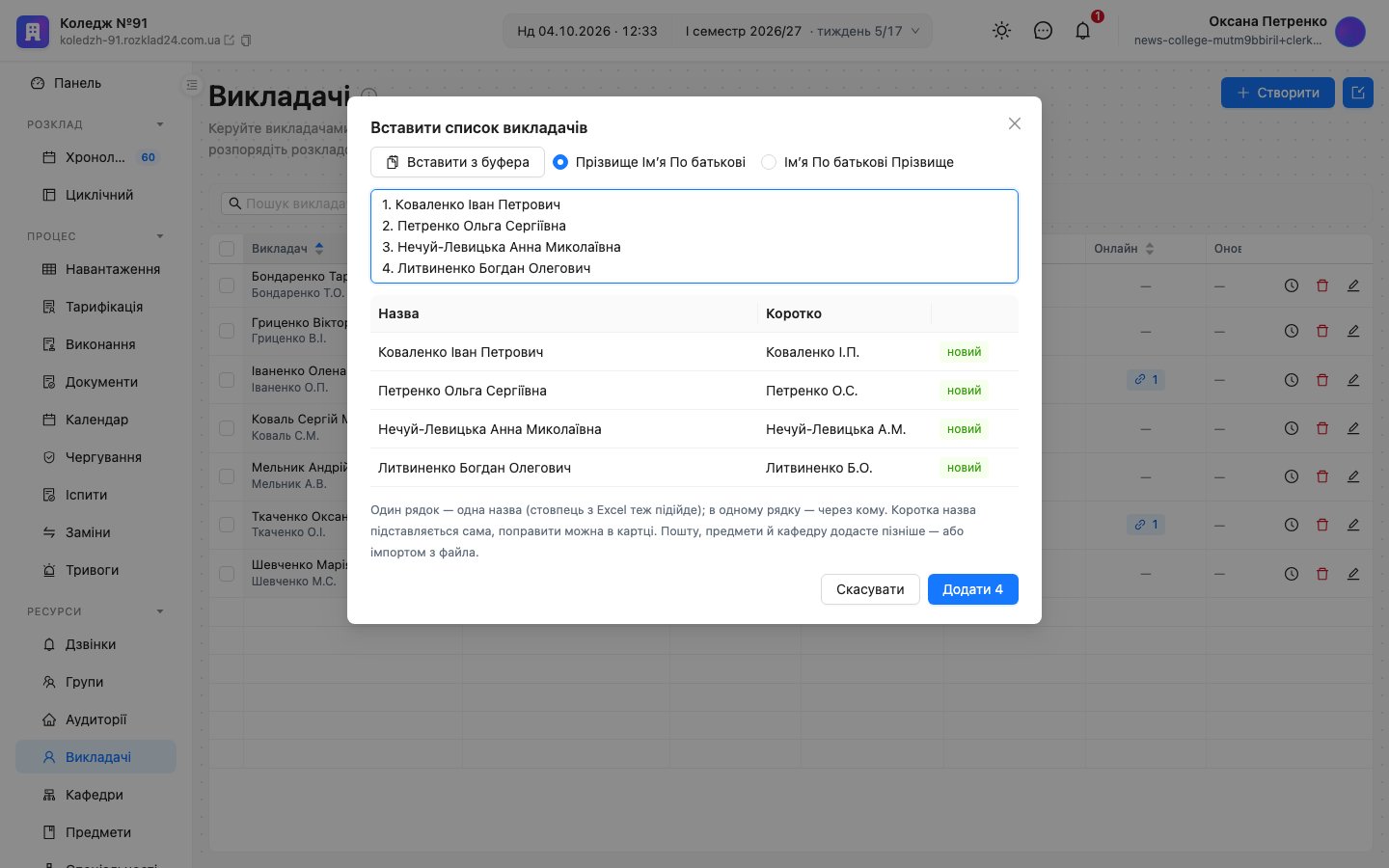This screenshot has width=1389, height=868.
Task: Open the notifications bell
Action: (1083, 31)
